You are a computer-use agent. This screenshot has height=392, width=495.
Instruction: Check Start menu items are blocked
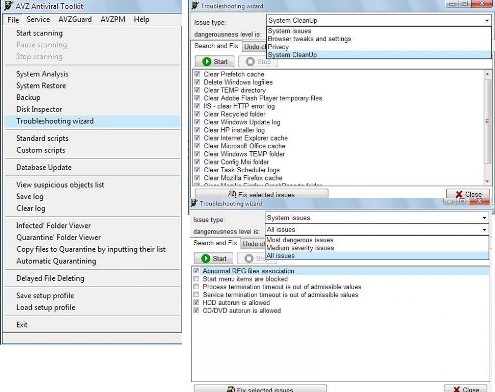(196, 279)
